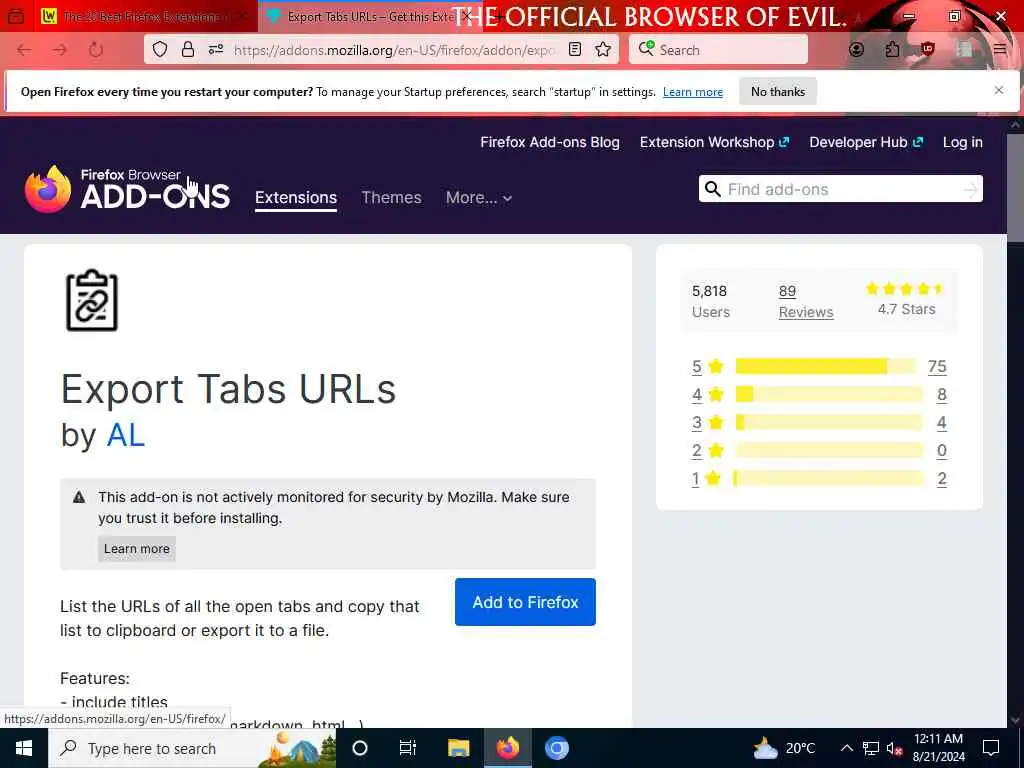Click the 4 three-star review count
The image size is (1024, 768).
[x=942, y=423]
